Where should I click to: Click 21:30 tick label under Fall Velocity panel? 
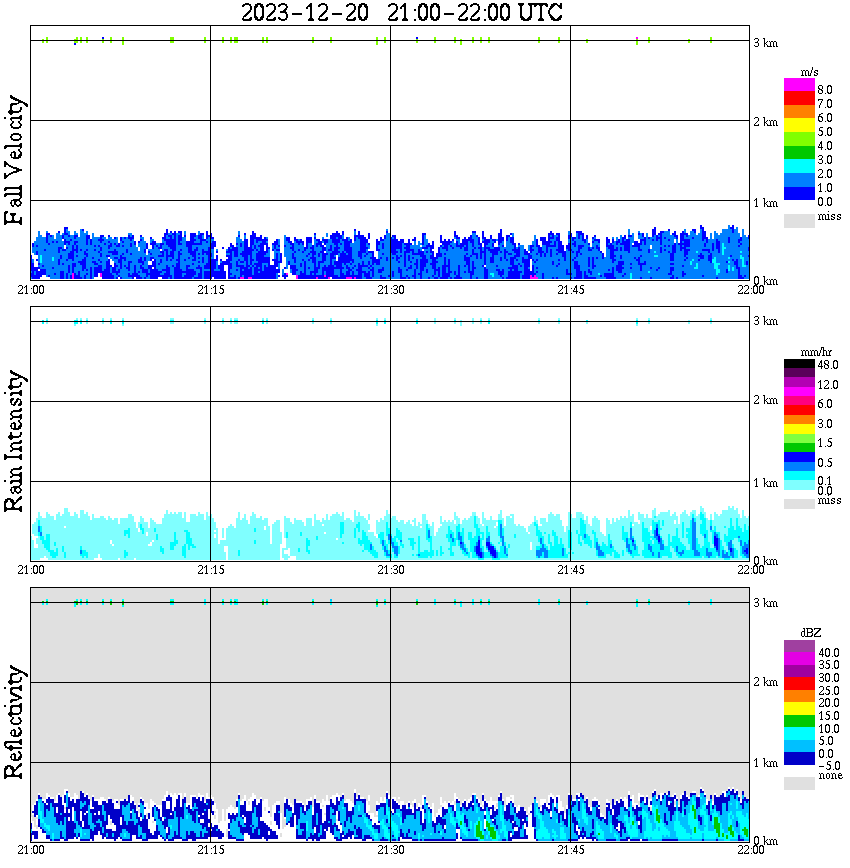click(x=391, y=290)
